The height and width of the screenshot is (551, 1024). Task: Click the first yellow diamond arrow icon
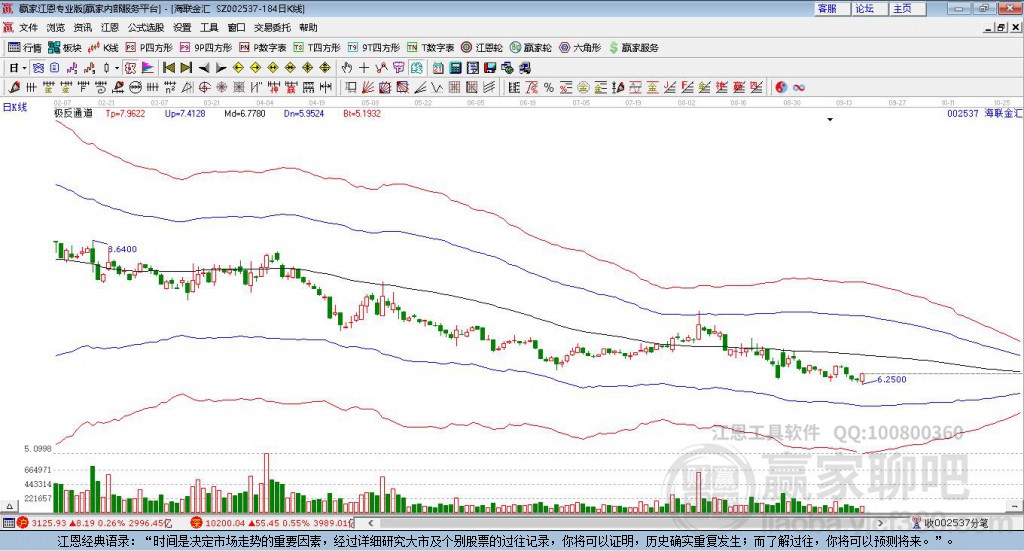point(238,68)
